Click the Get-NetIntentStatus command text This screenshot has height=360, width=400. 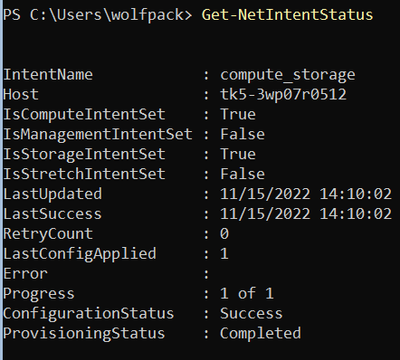(x=287, y=15)
